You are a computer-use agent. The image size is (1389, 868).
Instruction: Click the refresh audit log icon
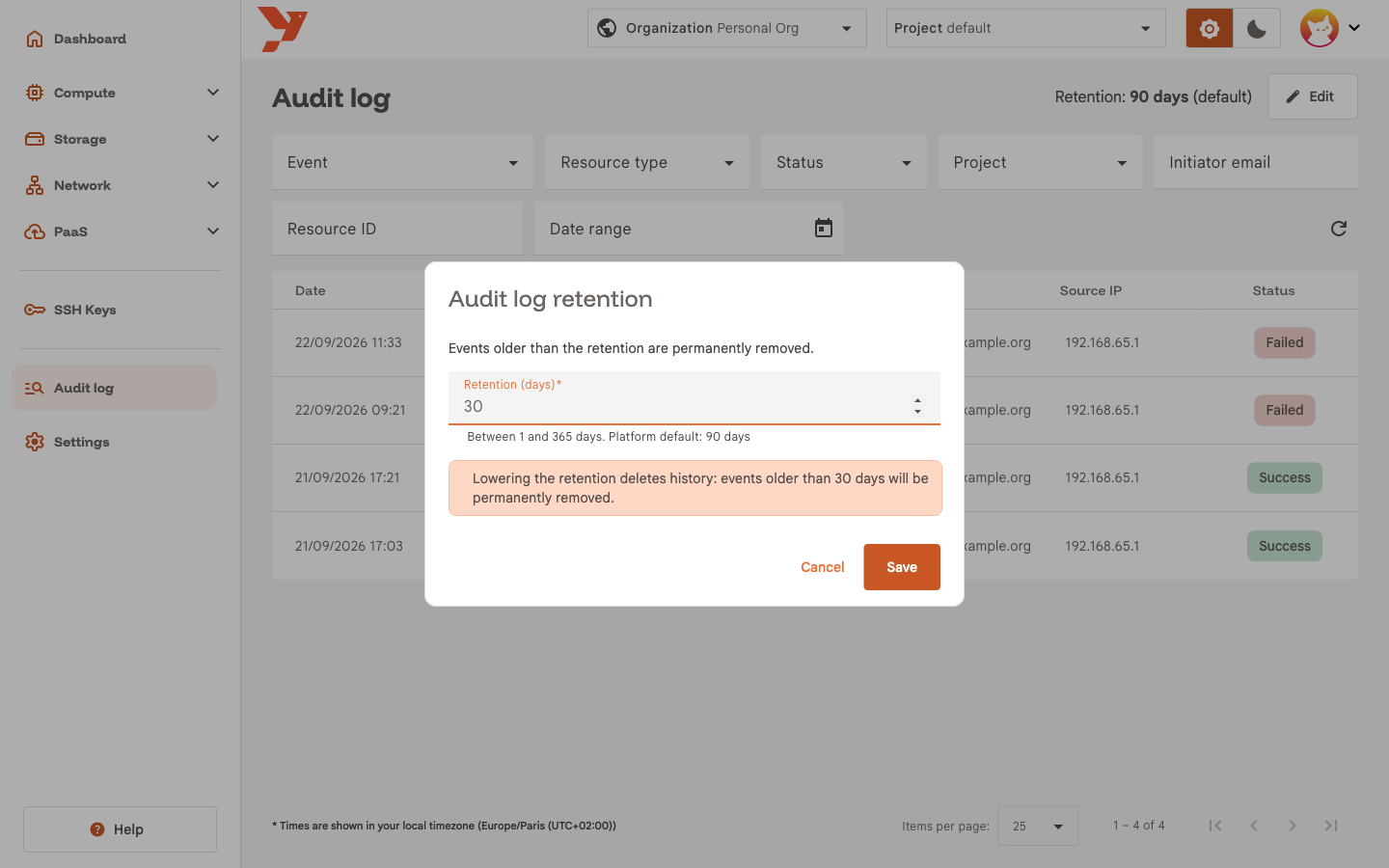click(1339, 229)
